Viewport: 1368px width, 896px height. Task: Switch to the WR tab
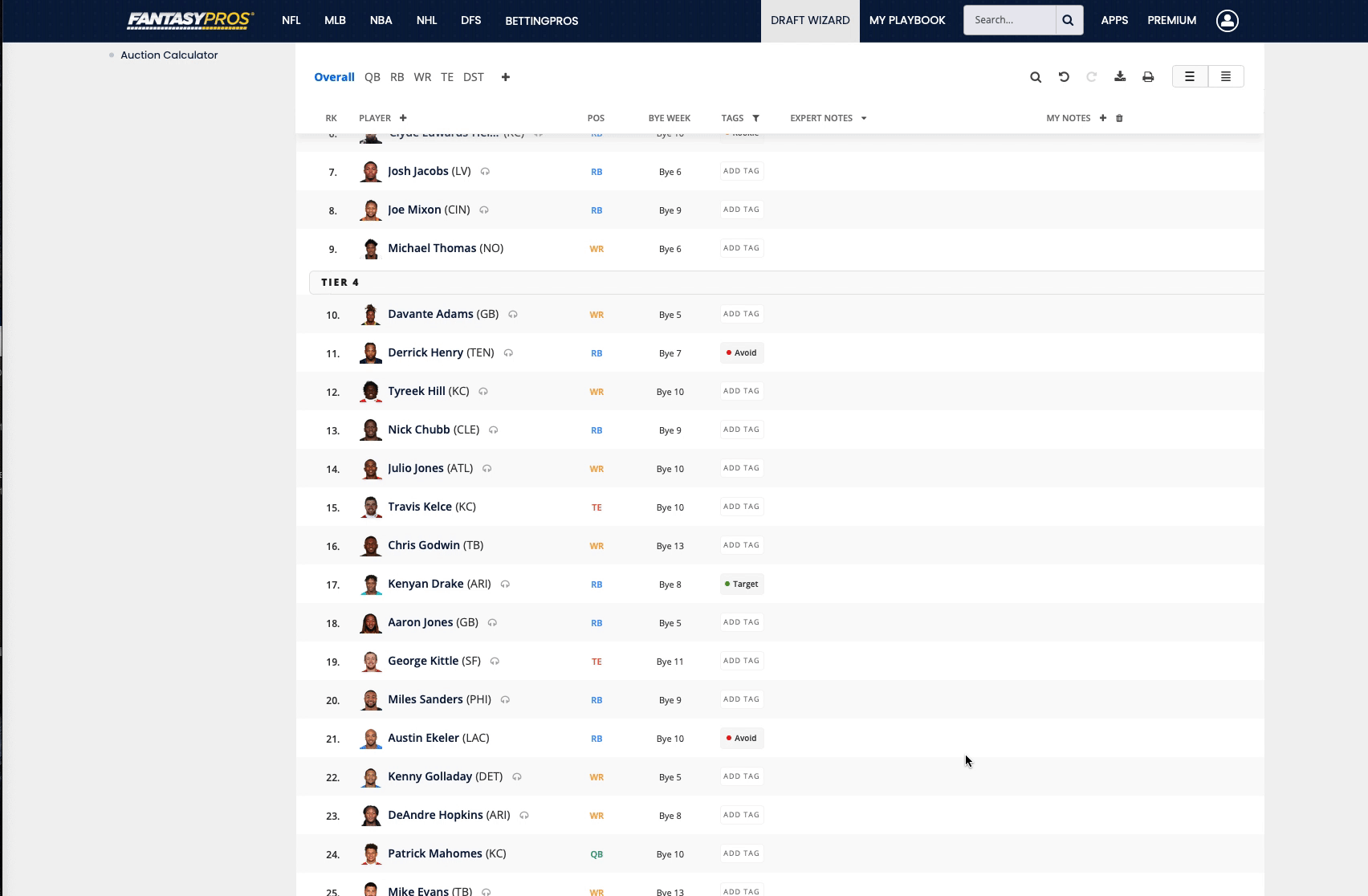coord(422,77)
